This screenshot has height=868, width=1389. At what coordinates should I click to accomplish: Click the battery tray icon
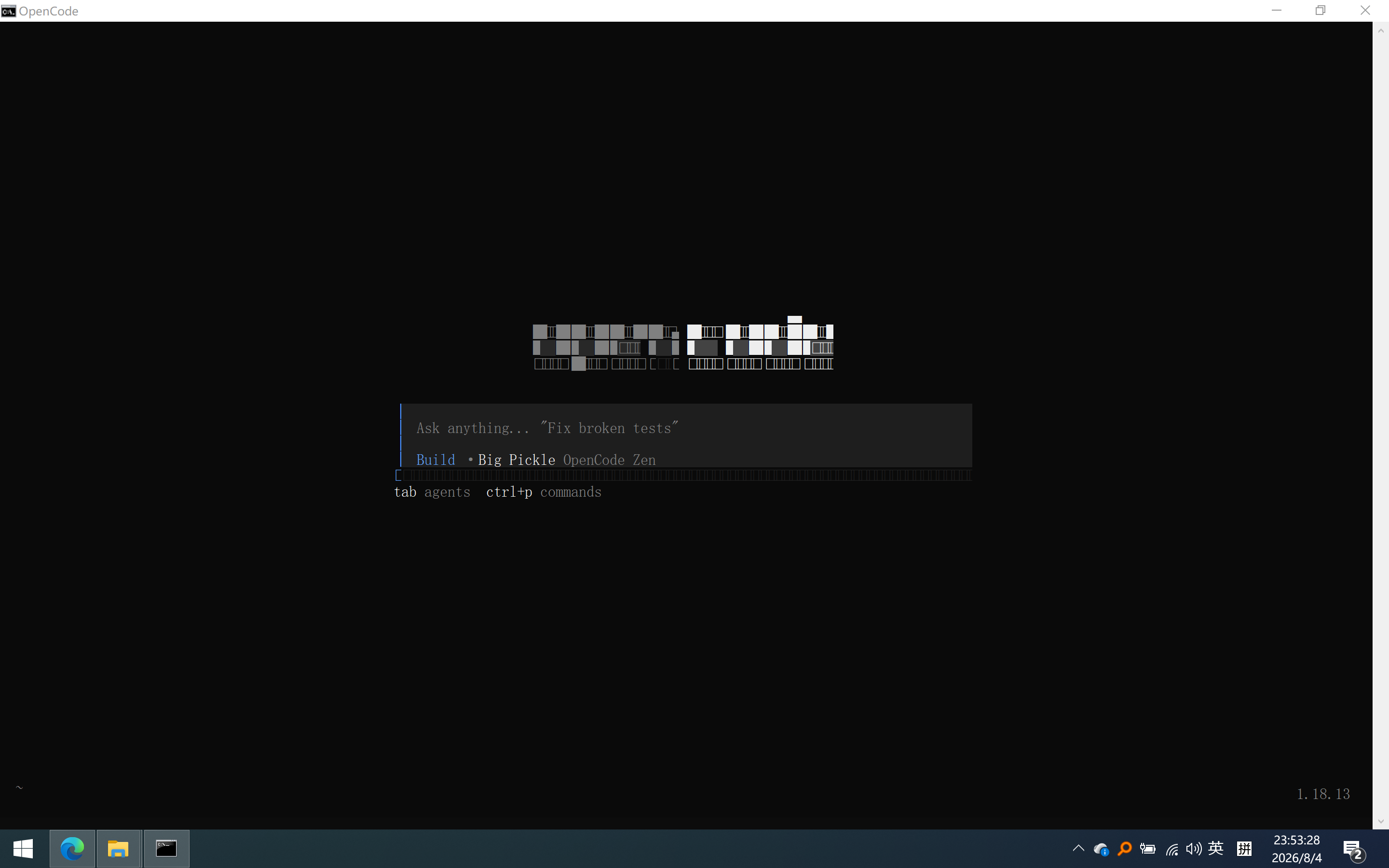1148,849
